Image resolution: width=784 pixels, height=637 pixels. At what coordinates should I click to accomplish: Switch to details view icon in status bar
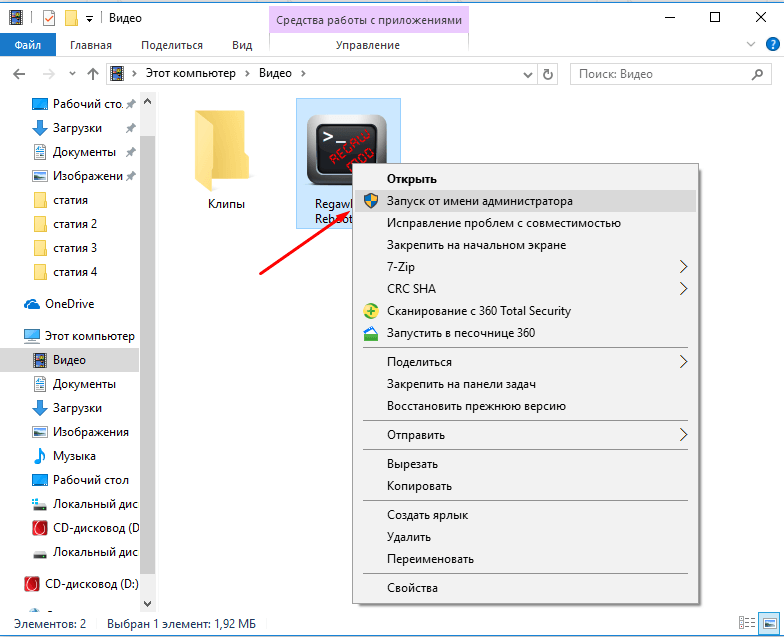[x=747, y=622]
